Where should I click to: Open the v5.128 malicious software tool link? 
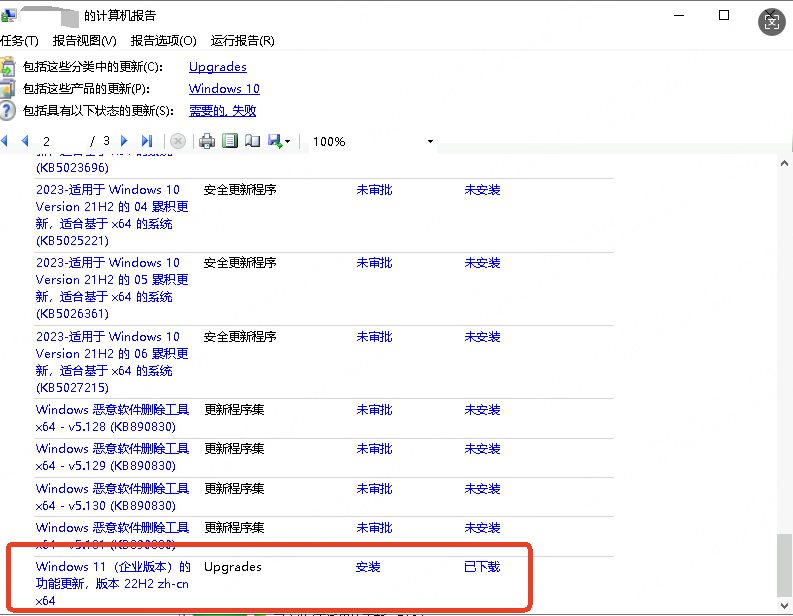coord(112,418)
